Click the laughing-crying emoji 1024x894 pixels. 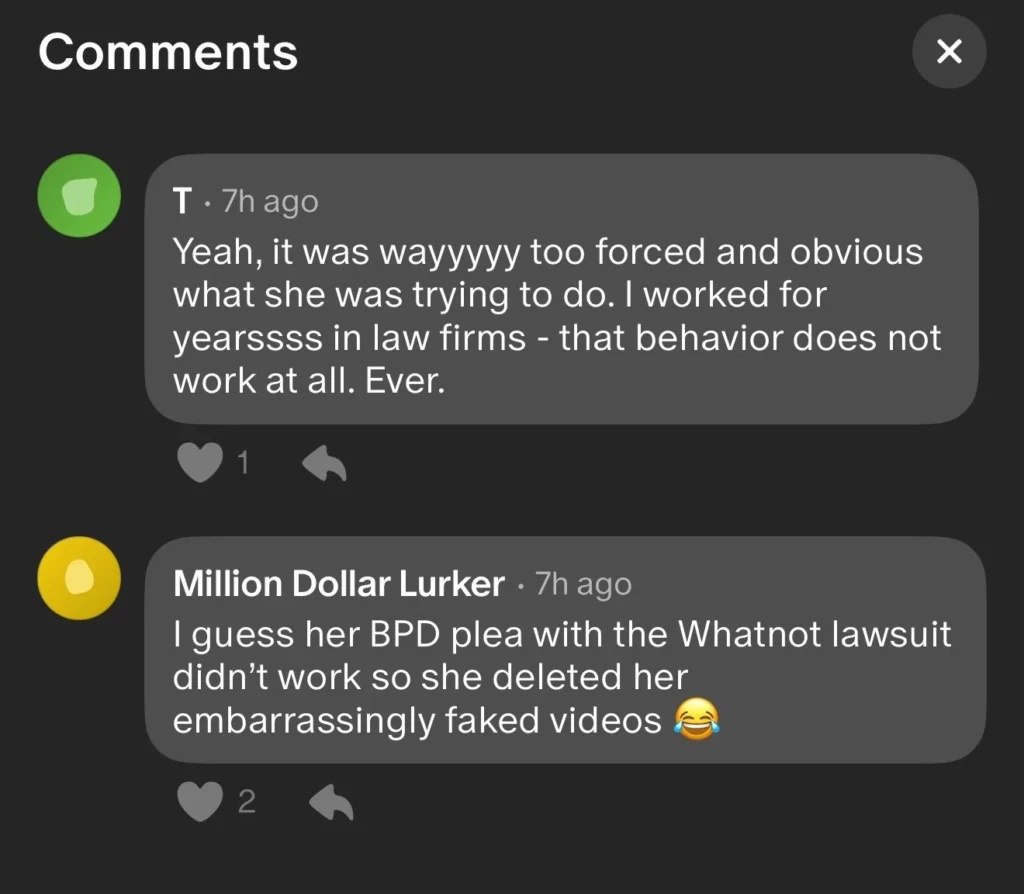696,720
